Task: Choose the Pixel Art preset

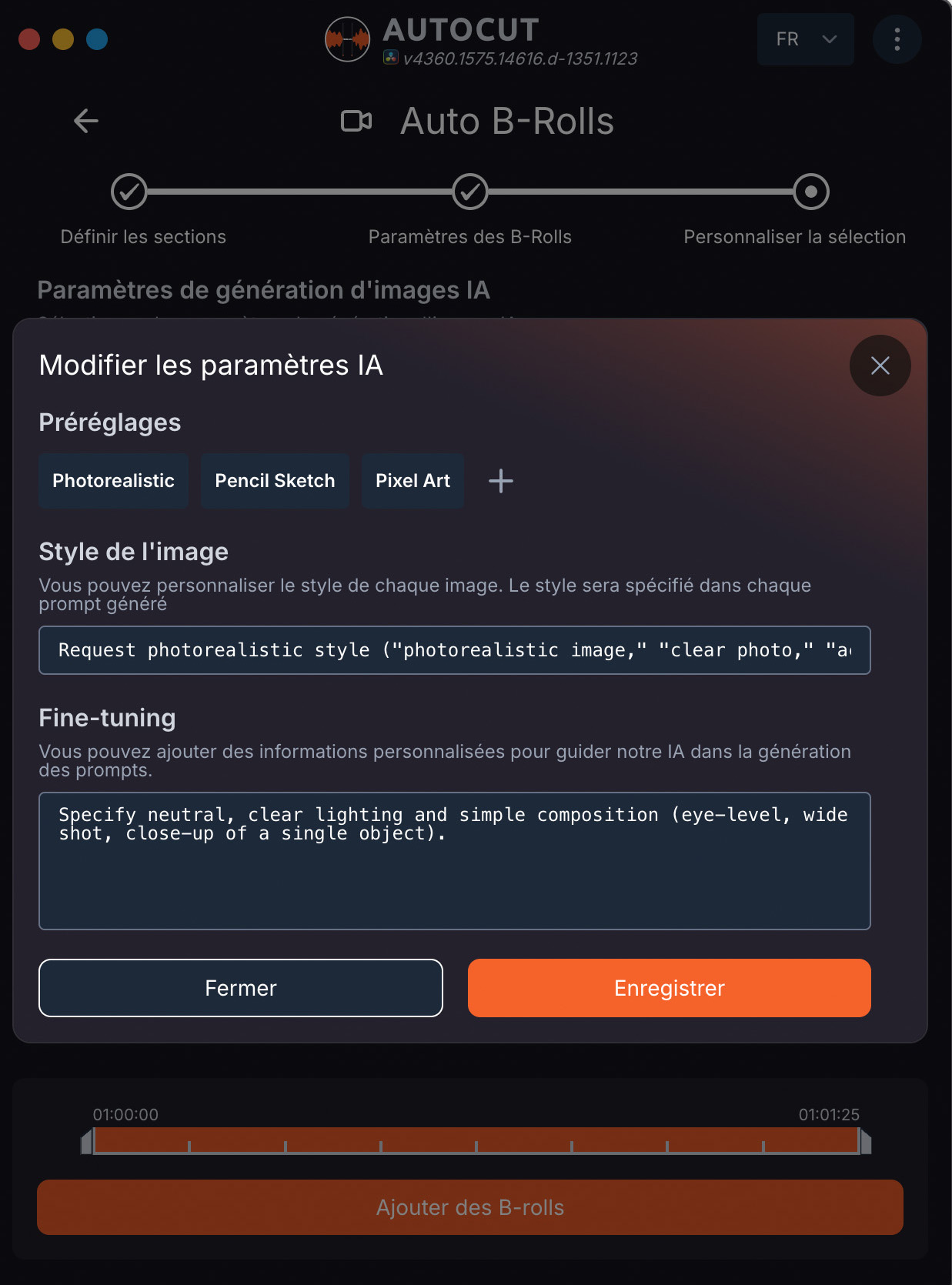Action: (413, 481)
